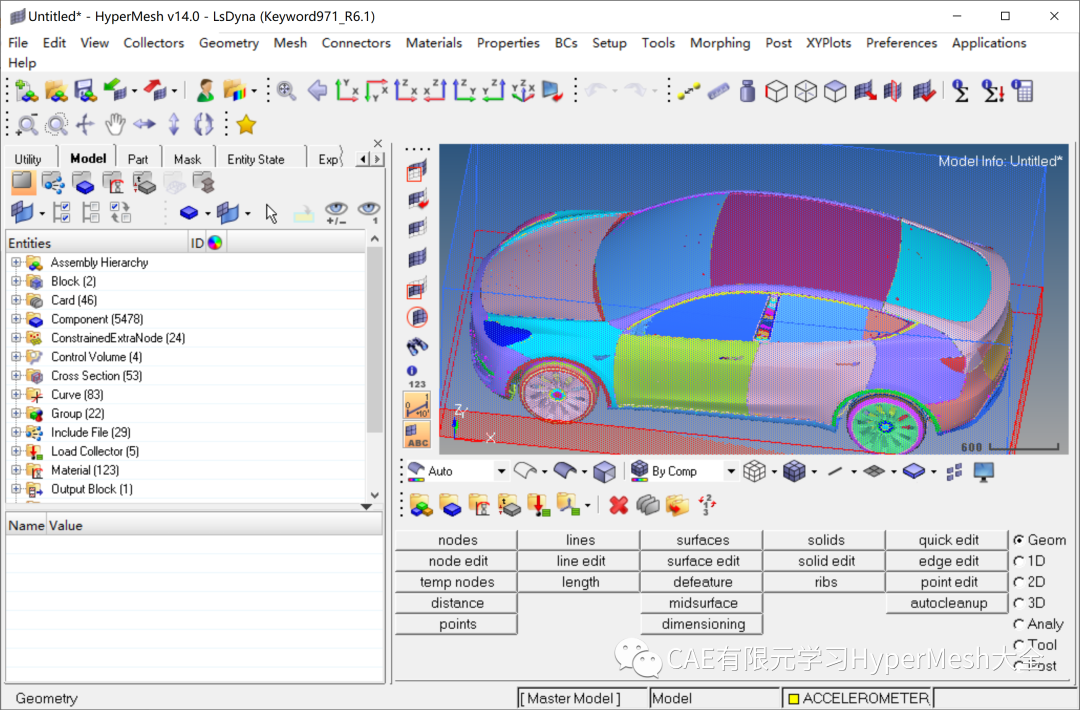Open the Auto entity selector dropdown
This screenshot has width=1080, height=710.
click(502, 470)
